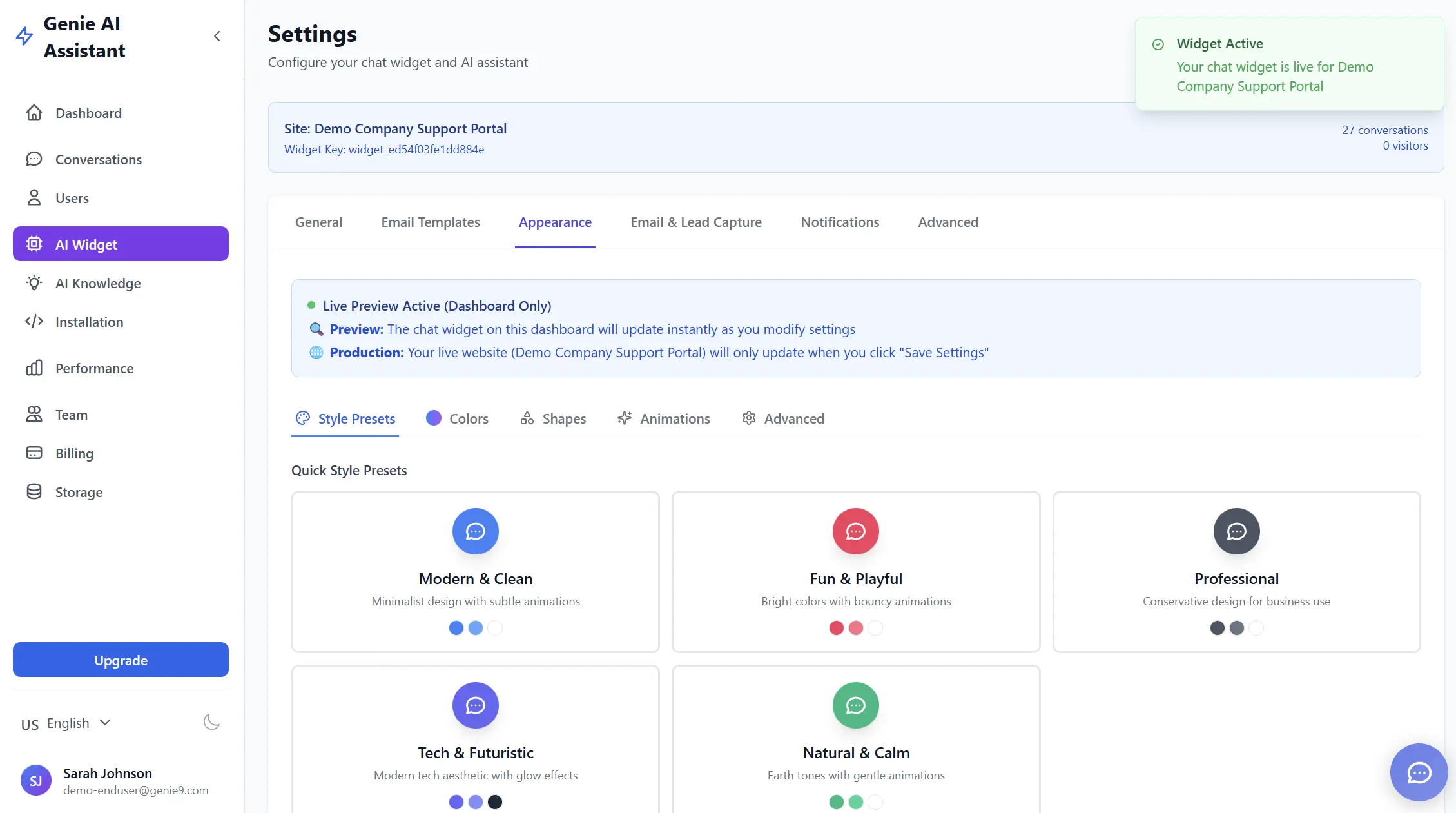Screen dimensions: 1456x813
Task: Open the Email & Lead Capture tab
Action: 696,222
